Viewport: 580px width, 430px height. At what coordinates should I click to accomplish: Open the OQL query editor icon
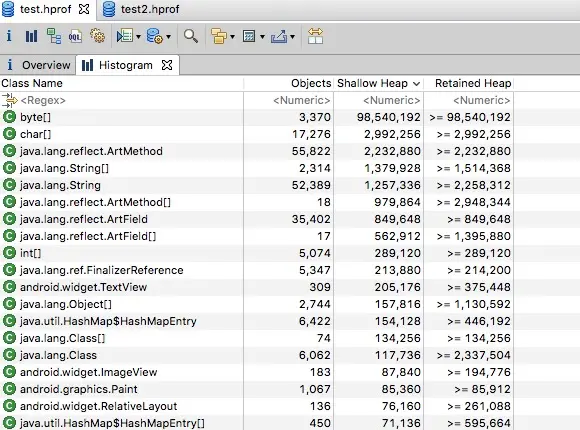tap(75, 36)
